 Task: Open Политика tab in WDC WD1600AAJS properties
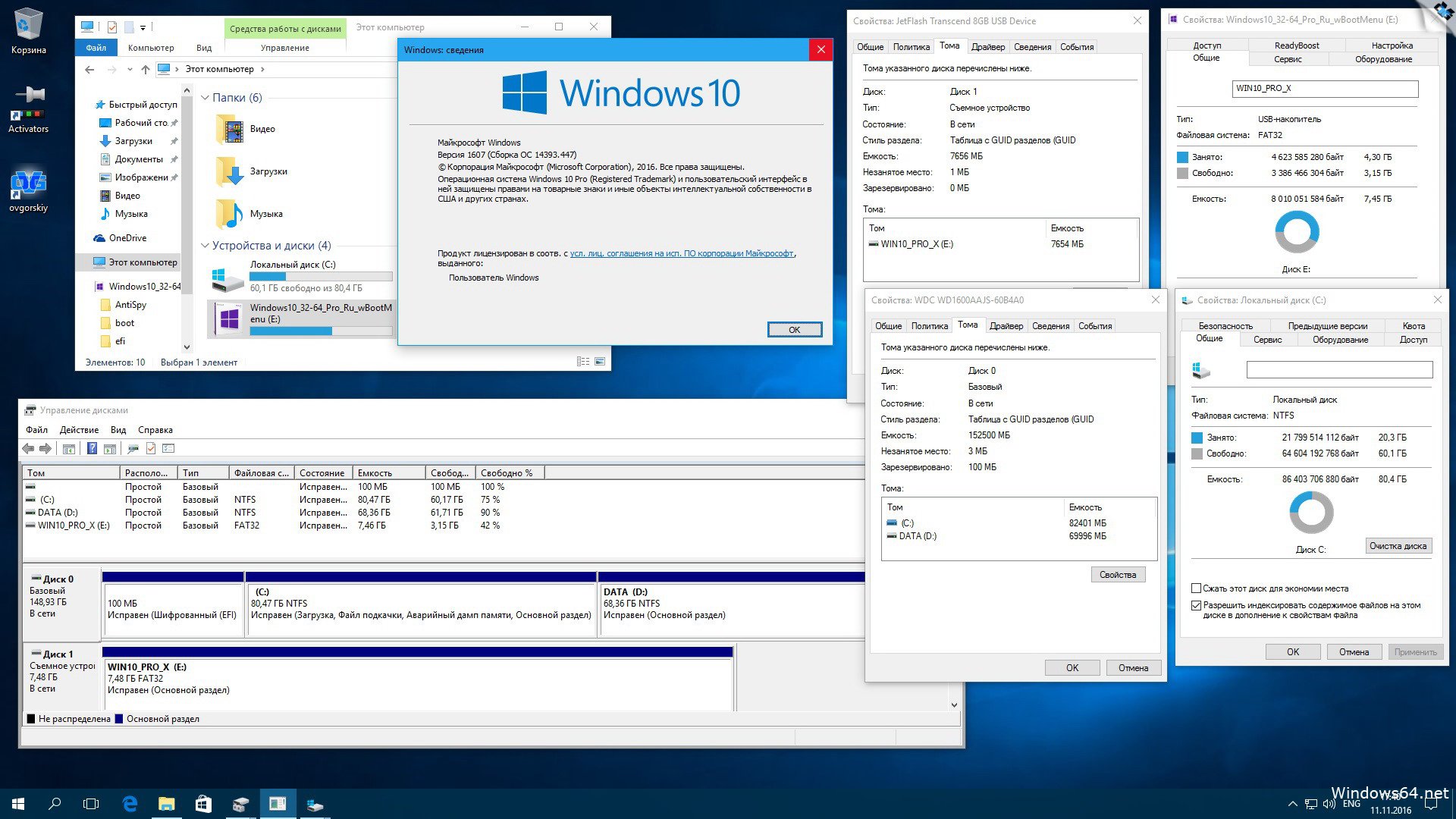click(x=930, y=326)
